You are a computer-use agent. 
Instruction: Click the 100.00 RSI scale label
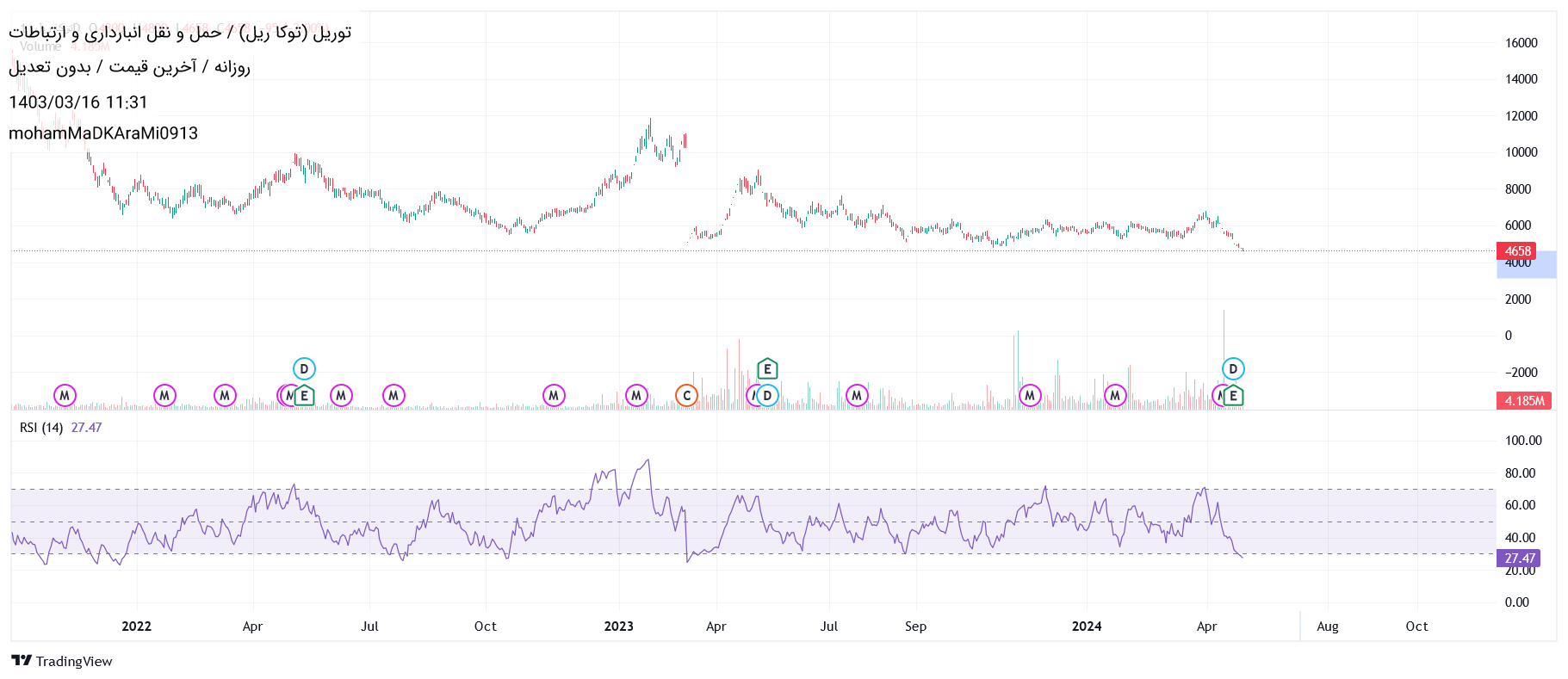(x=1523, y=441)
